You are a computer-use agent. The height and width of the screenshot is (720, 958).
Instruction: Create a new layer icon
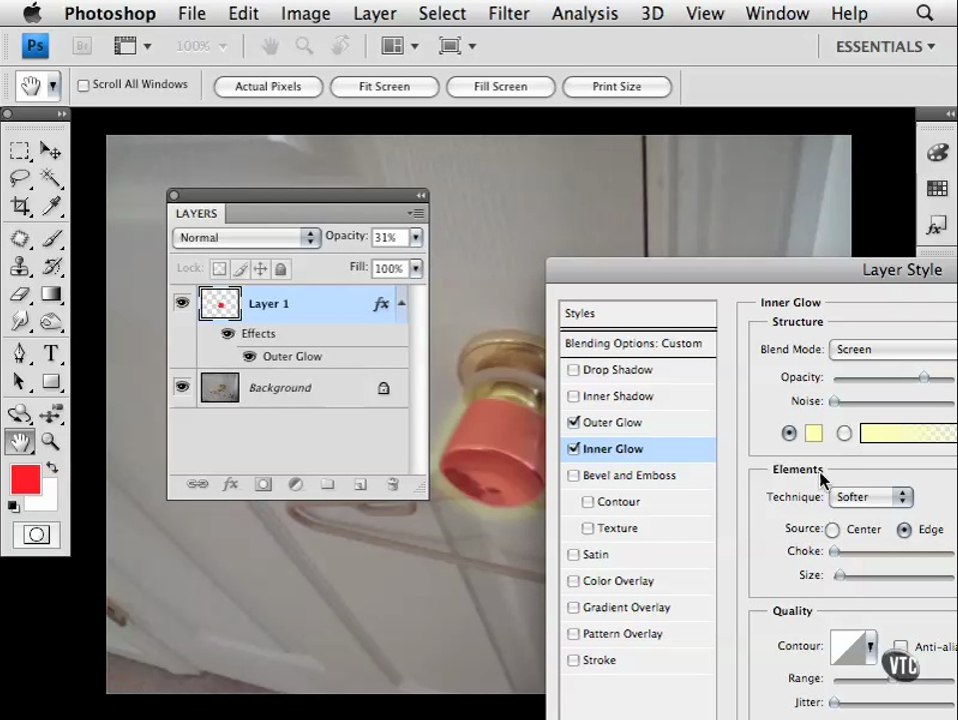click(360, 484)
